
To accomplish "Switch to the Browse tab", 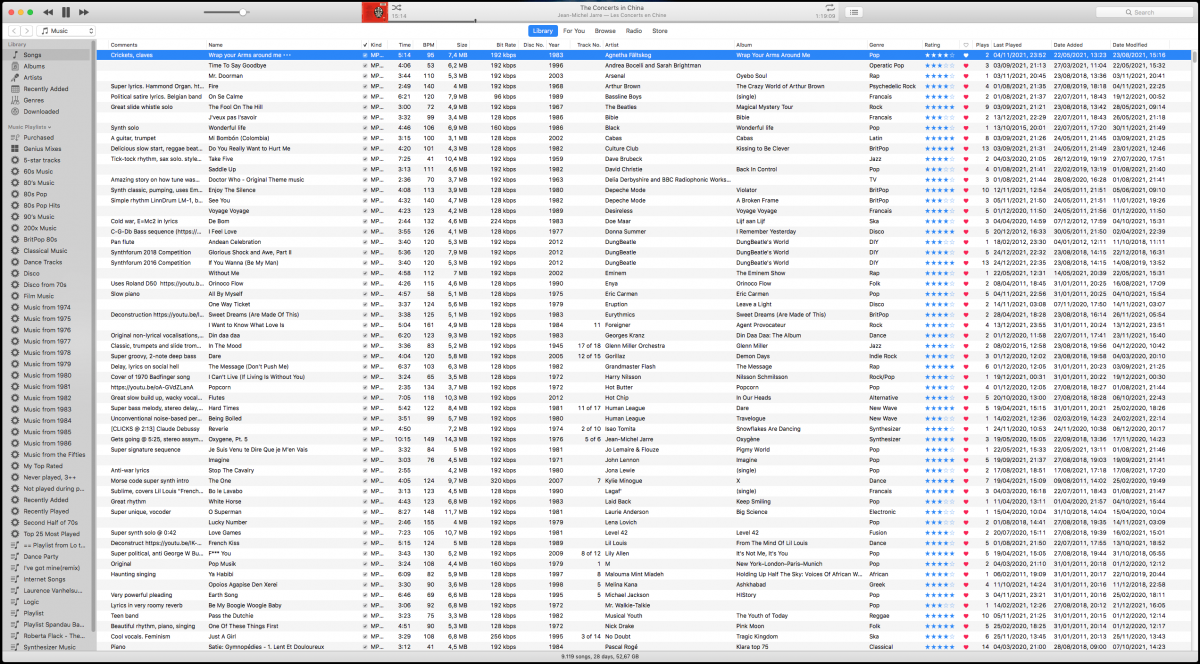I will (606, 31).
